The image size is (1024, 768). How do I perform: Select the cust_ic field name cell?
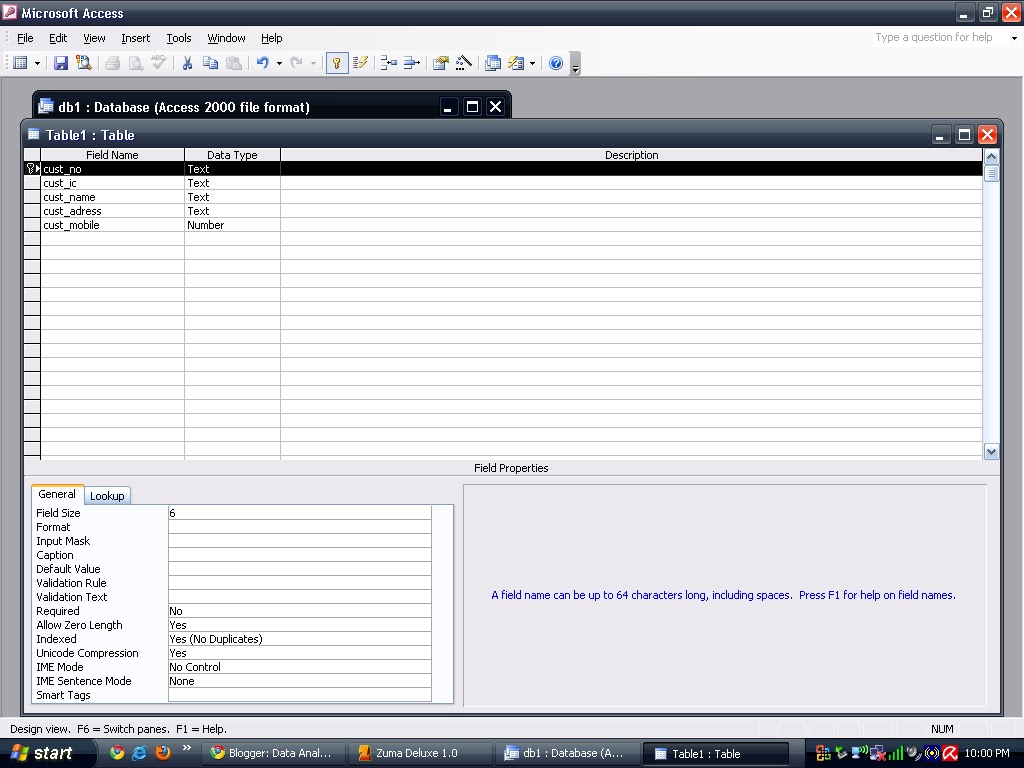click(x=112, y=184)
